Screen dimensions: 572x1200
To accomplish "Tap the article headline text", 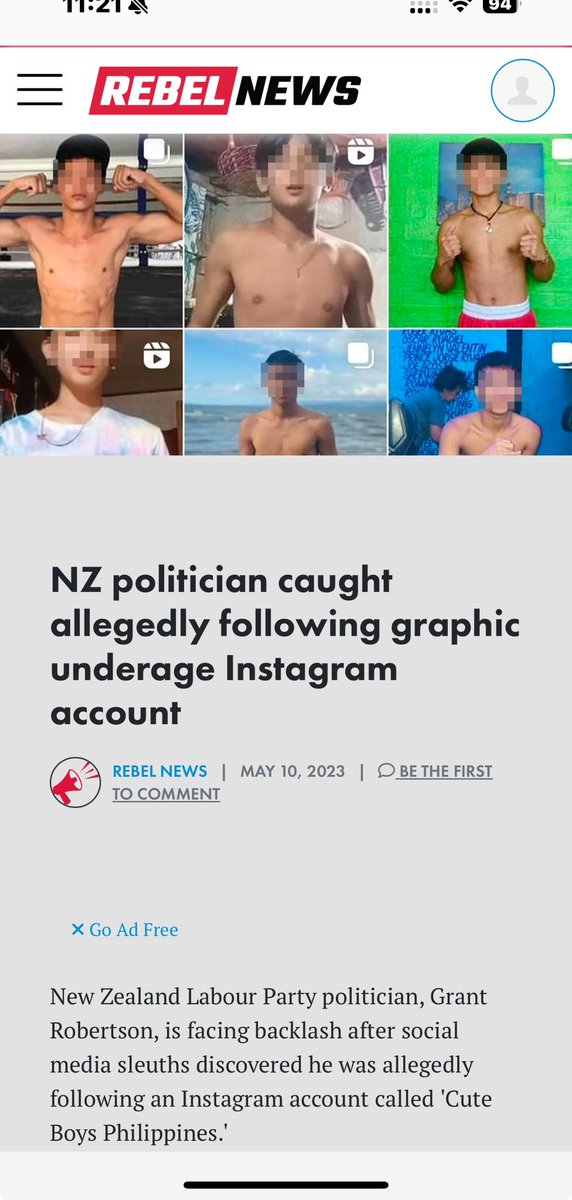I will [x=286, y=646].
